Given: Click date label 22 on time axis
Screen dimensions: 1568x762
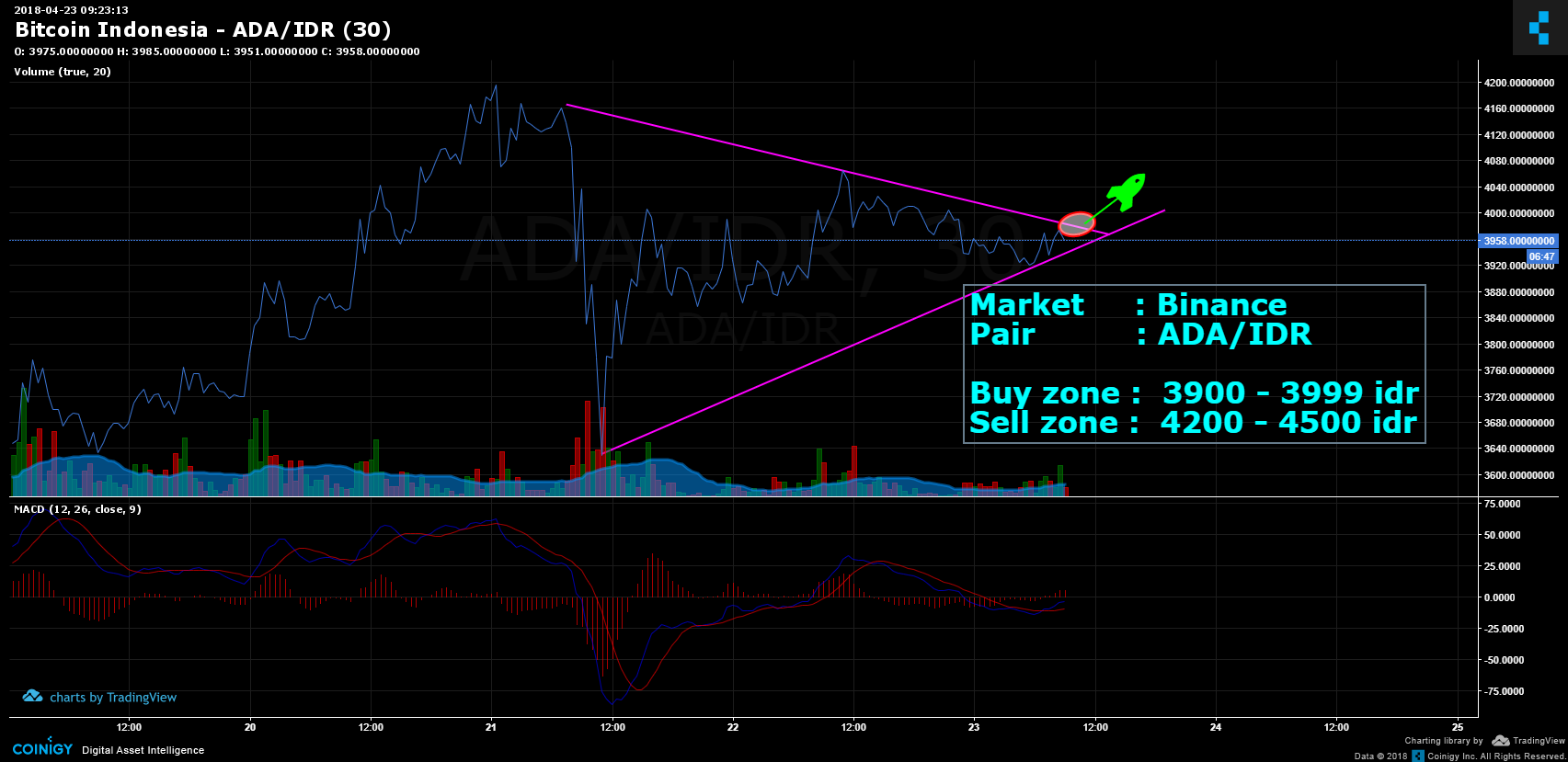Looking at the screenshot, I should click(733, 727).
